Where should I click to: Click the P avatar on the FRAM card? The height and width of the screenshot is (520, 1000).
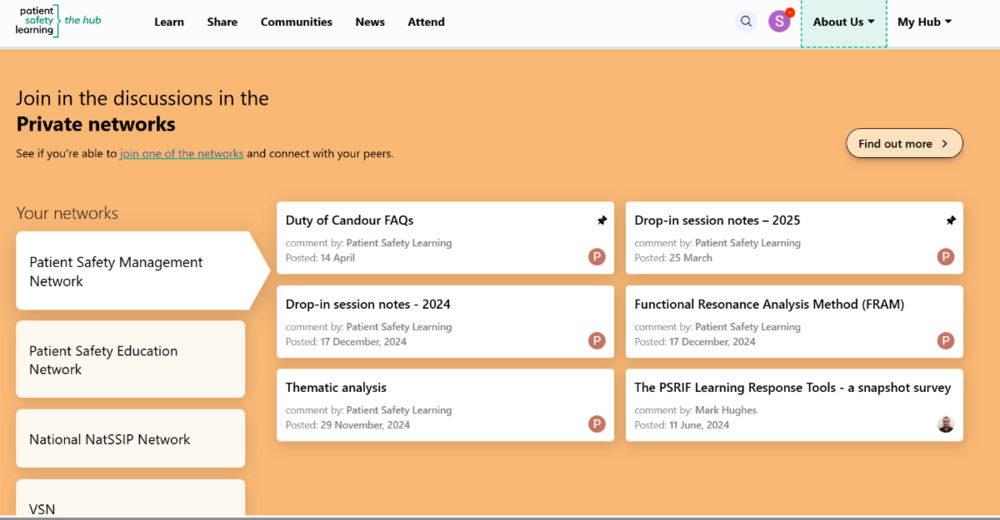946,341
